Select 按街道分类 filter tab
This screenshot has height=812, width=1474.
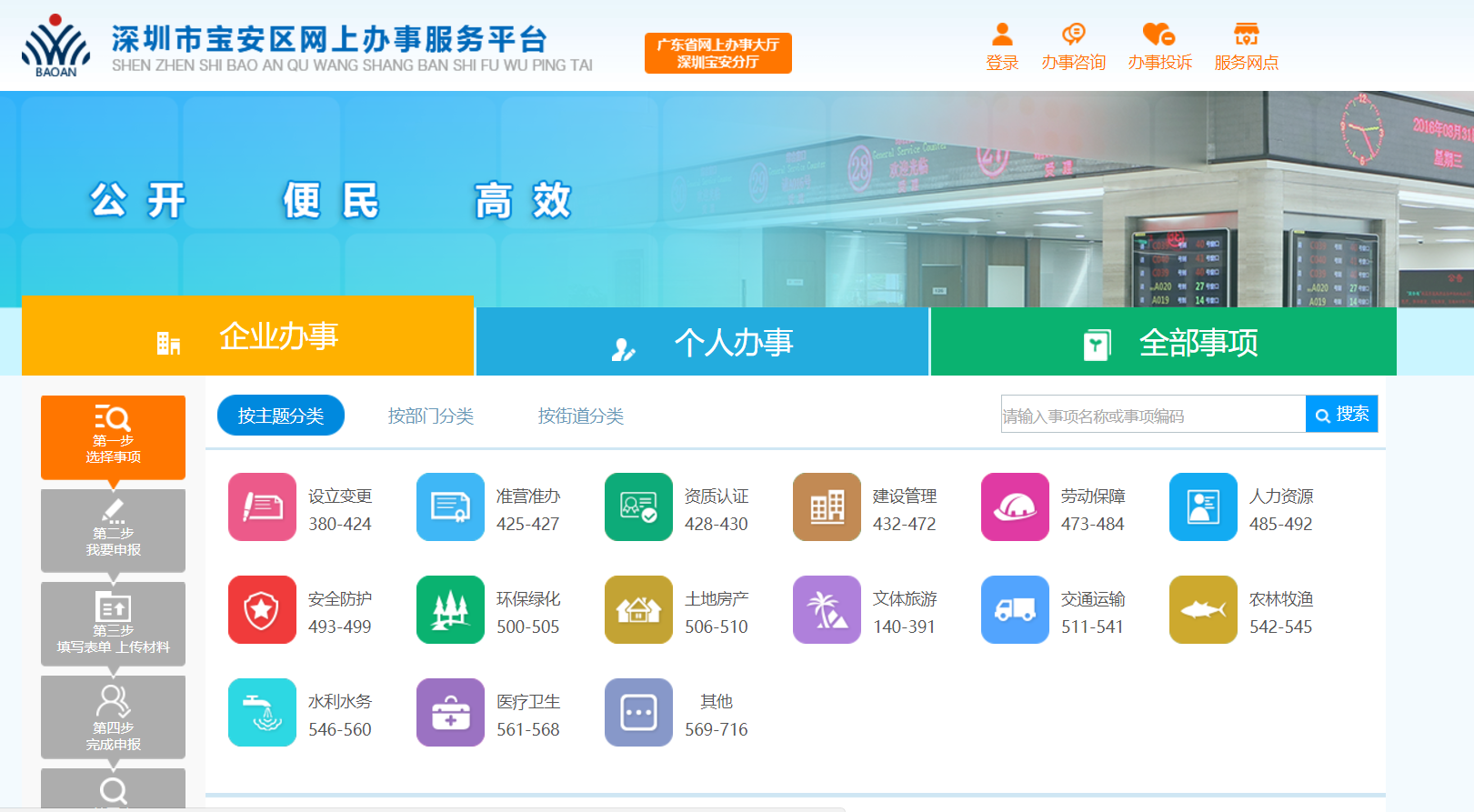point(581,416)
